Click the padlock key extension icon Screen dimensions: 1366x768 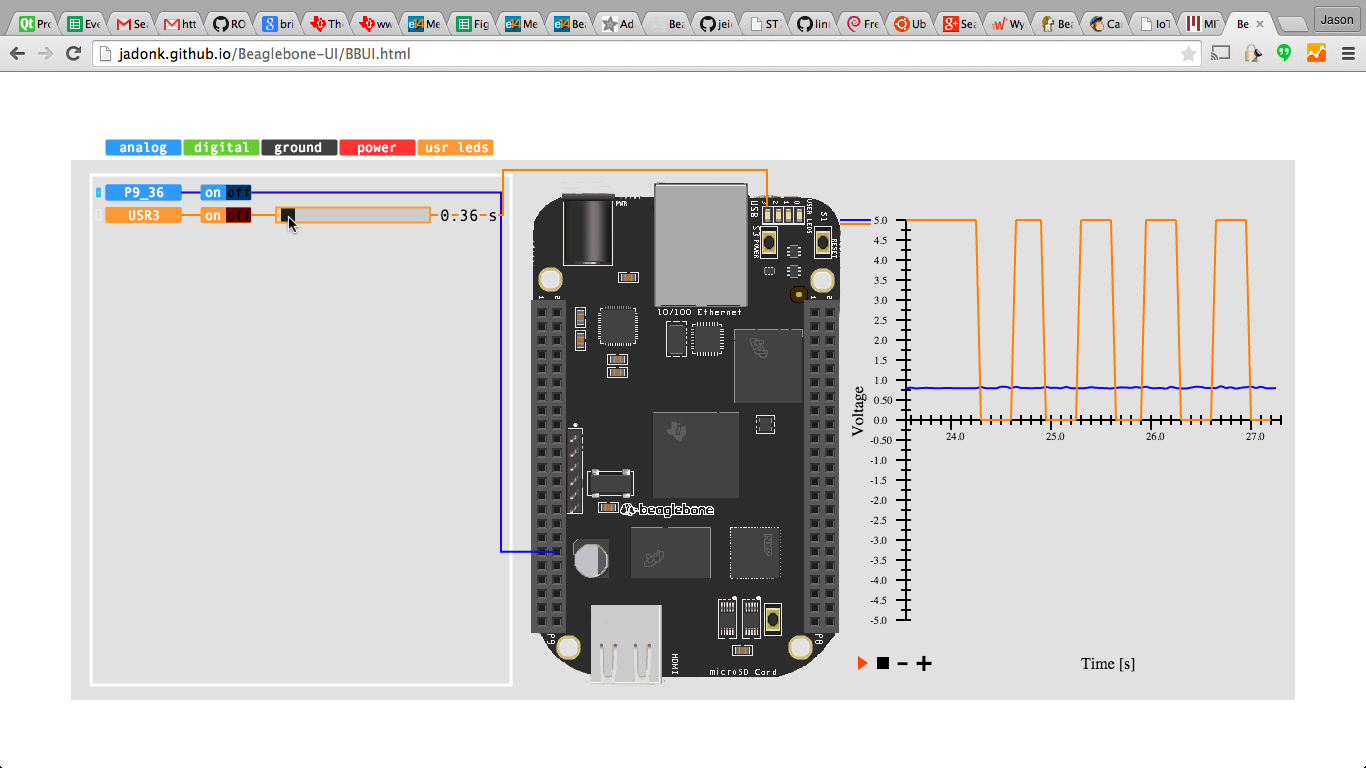click(1252, 54)
